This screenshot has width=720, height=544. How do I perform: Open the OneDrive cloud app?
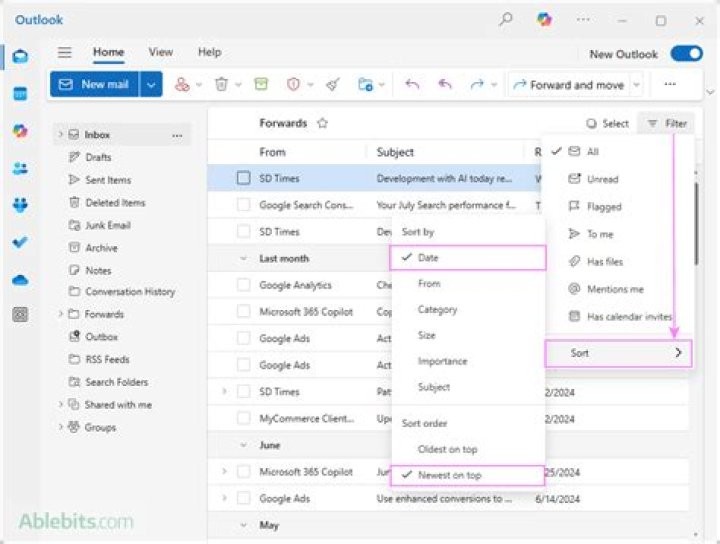pos(20,280)
